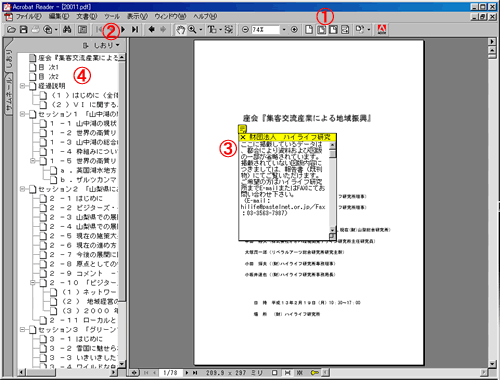
Task: Choose Continuous layout in status bar
Action: pyautogui.click(x=287, y=373)
